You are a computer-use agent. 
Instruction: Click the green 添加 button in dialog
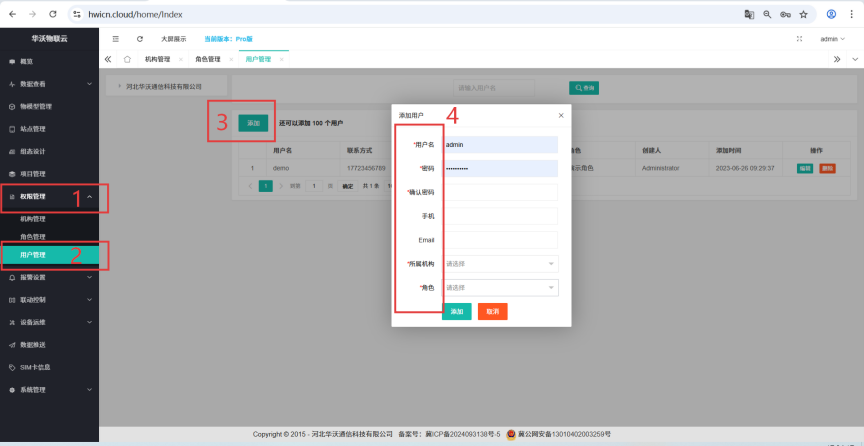coord(456,312)
